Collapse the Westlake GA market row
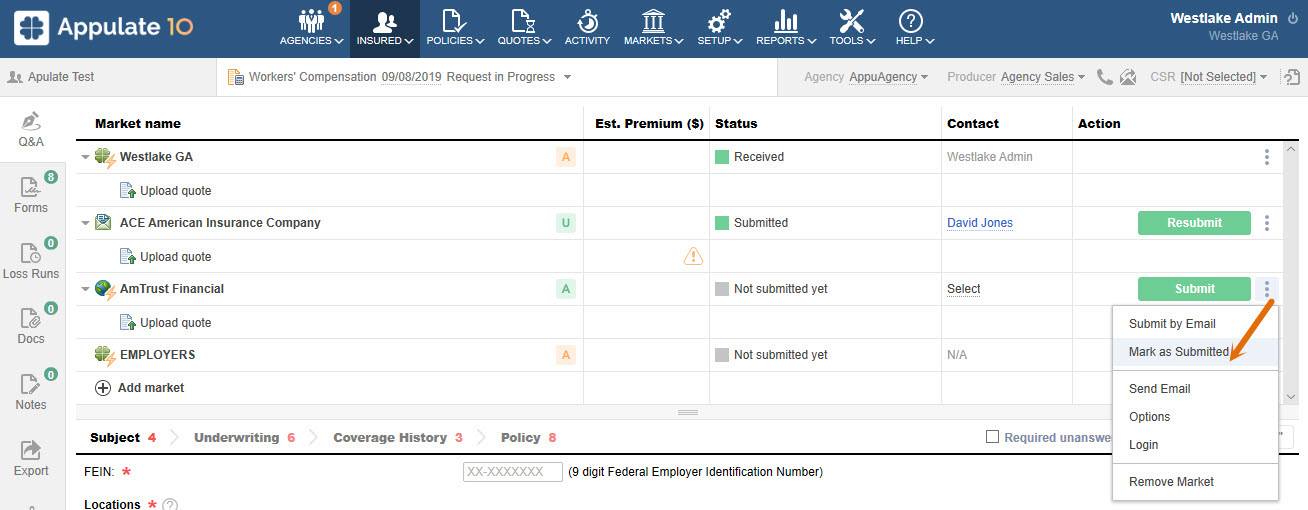Screen dimensions: 1308x510 point(86,158)
